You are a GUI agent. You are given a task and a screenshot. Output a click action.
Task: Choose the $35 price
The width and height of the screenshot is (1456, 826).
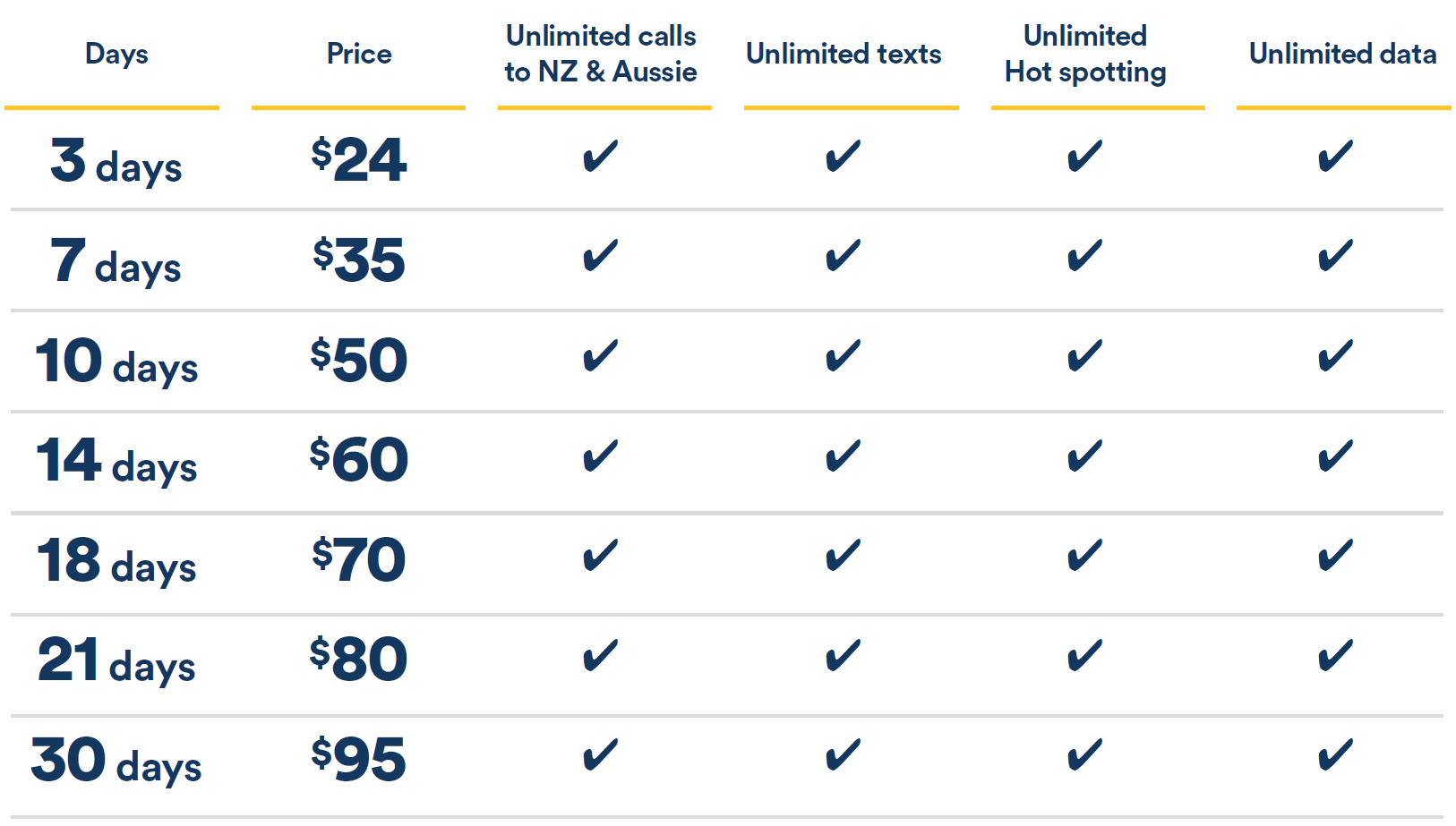click(x=359, y=260)
